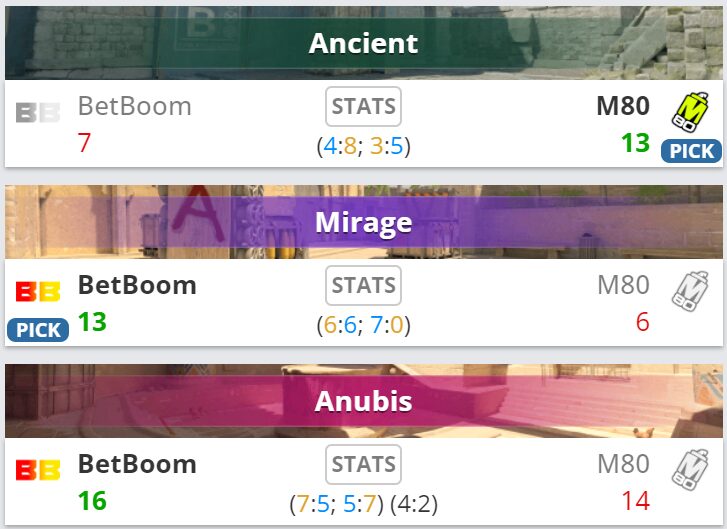
Task: Click BetBoom logo in Ancient map row
Action: pyautogui.click(x=38, y=112)
